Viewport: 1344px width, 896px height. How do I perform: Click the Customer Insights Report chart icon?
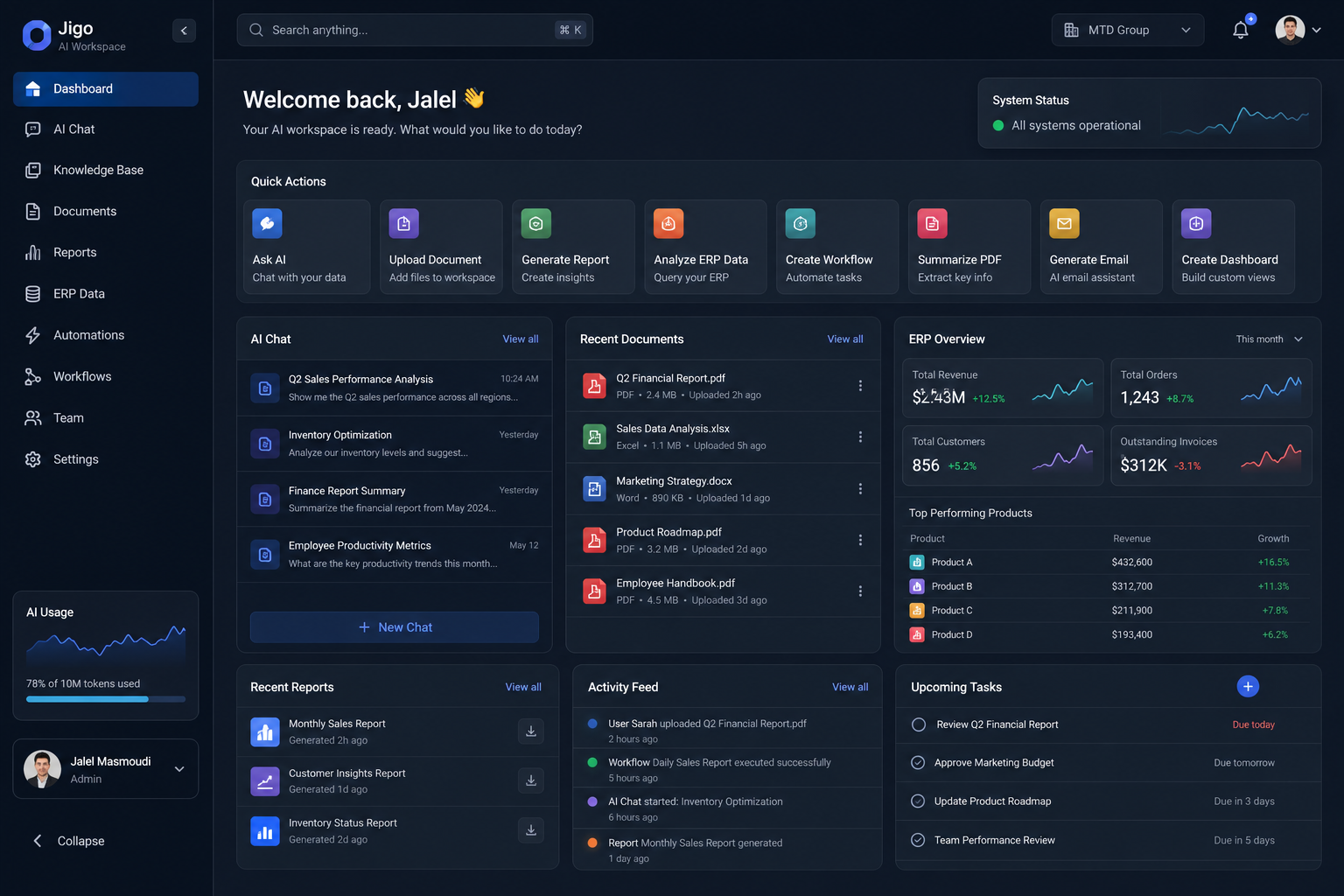click(x=265, y=781)
